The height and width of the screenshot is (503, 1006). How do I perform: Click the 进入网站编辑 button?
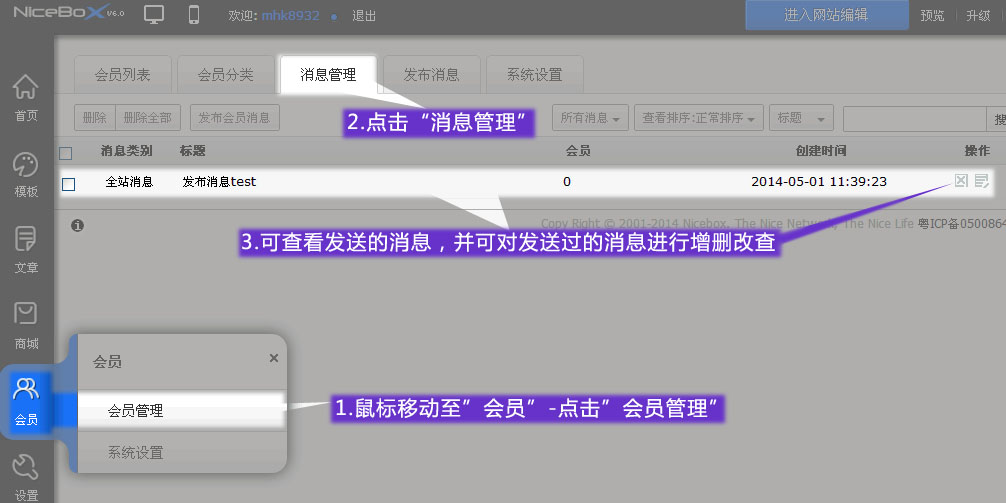click(826, 15)
